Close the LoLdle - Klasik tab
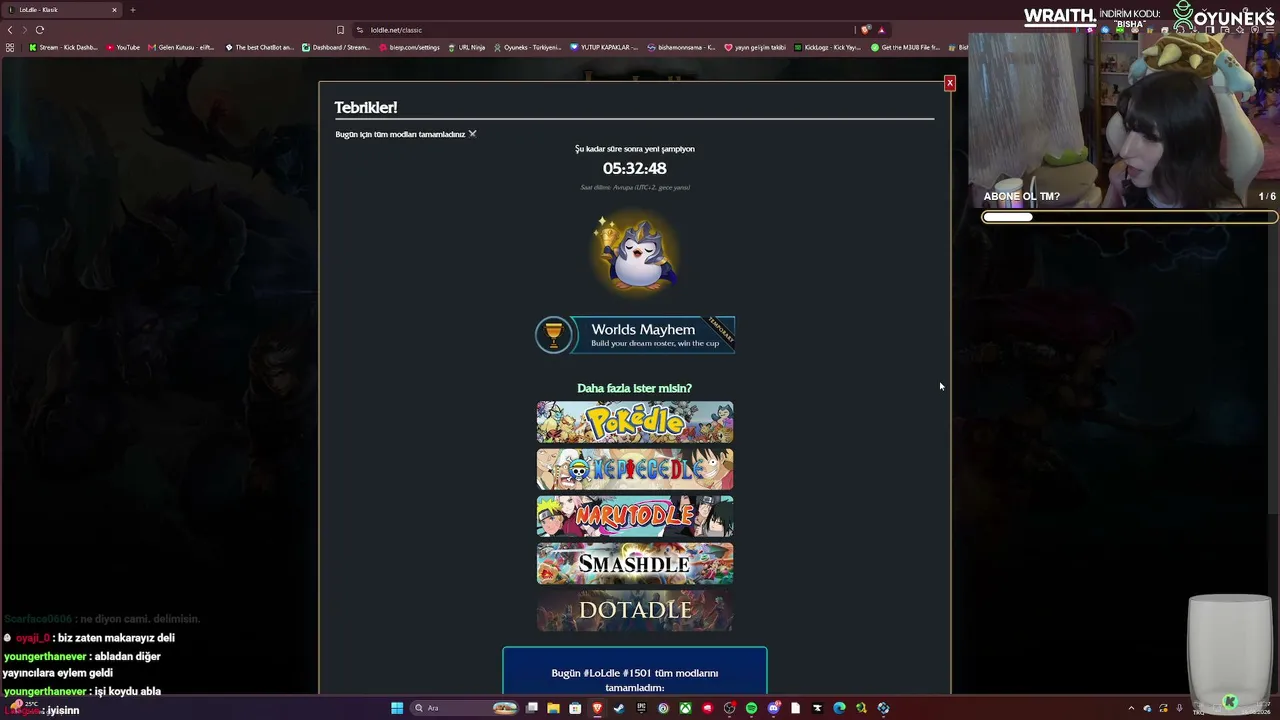 pyautogui.click(x=114, y=10)
